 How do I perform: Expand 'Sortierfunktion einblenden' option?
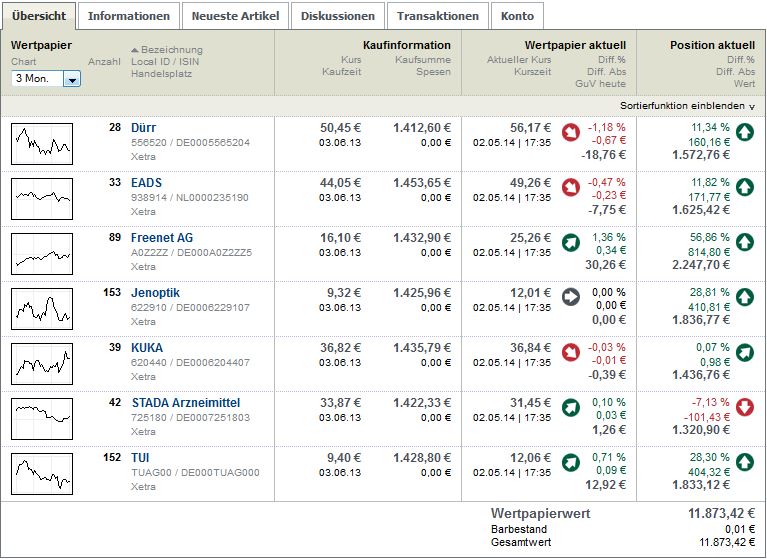tap(687, 105)
